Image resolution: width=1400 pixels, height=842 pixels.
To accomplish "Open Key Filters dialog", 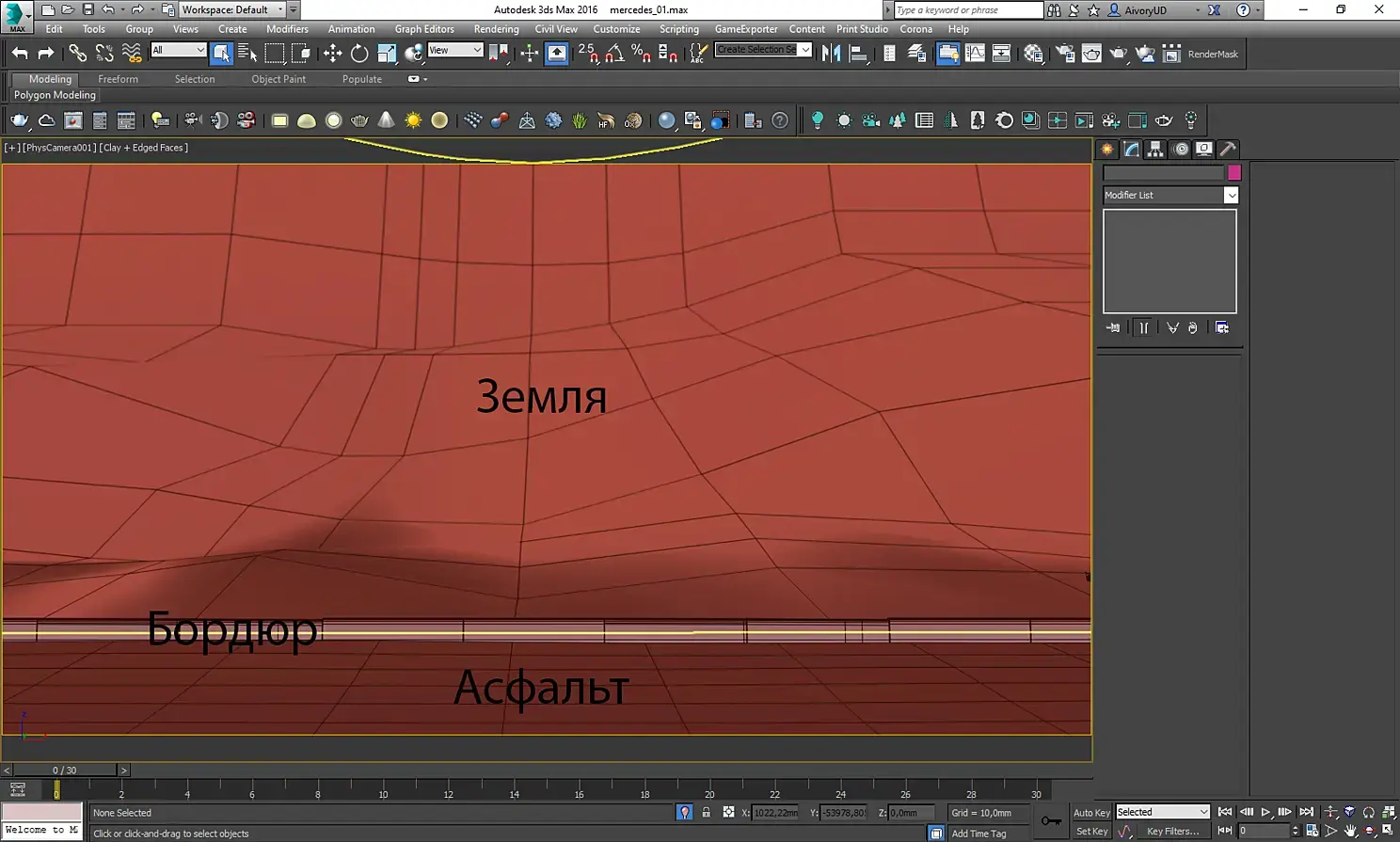I will click(x=1173, y=831).
